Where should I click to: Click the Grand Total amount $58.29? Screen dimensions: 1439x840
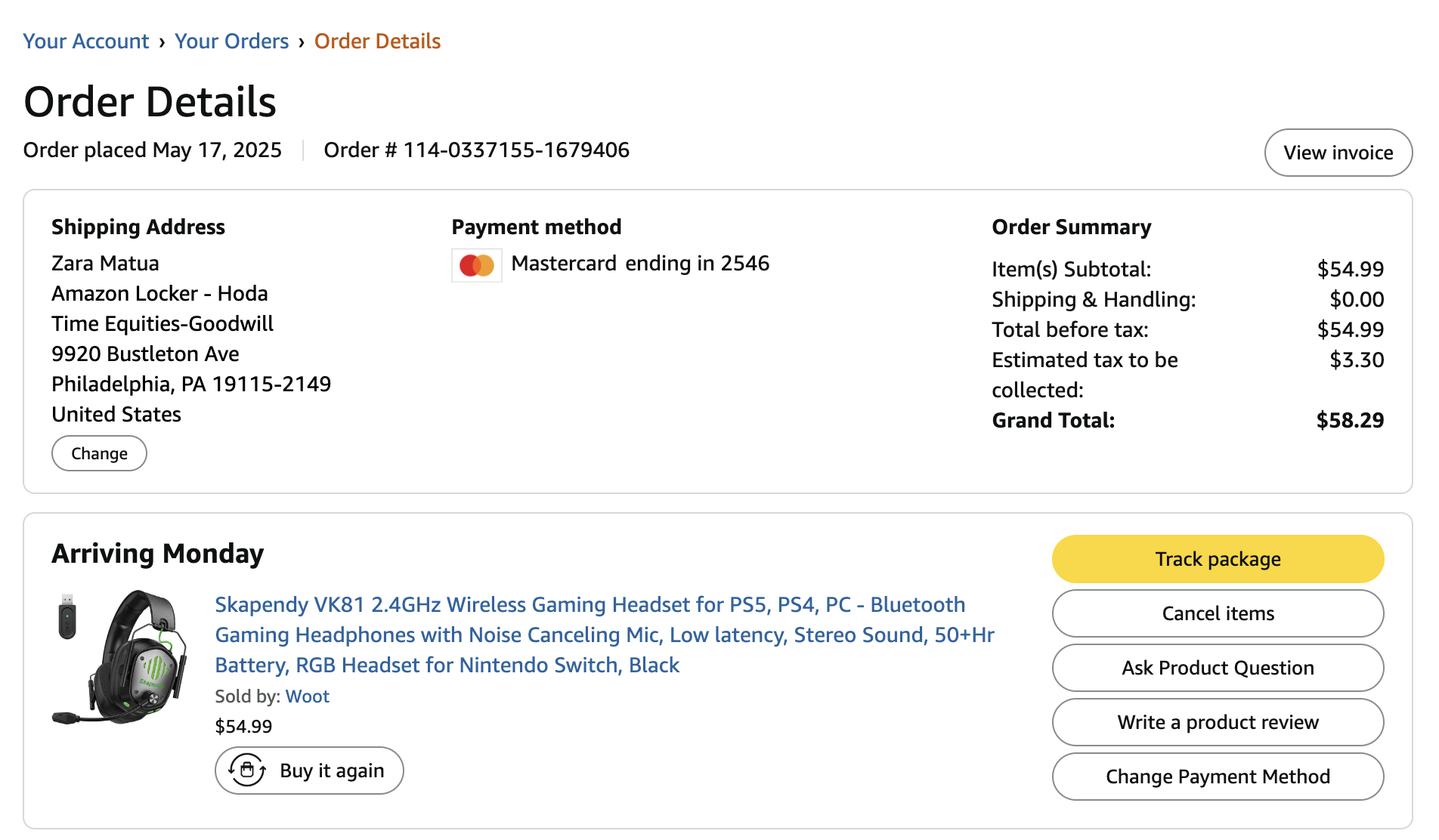(1350, 420)
